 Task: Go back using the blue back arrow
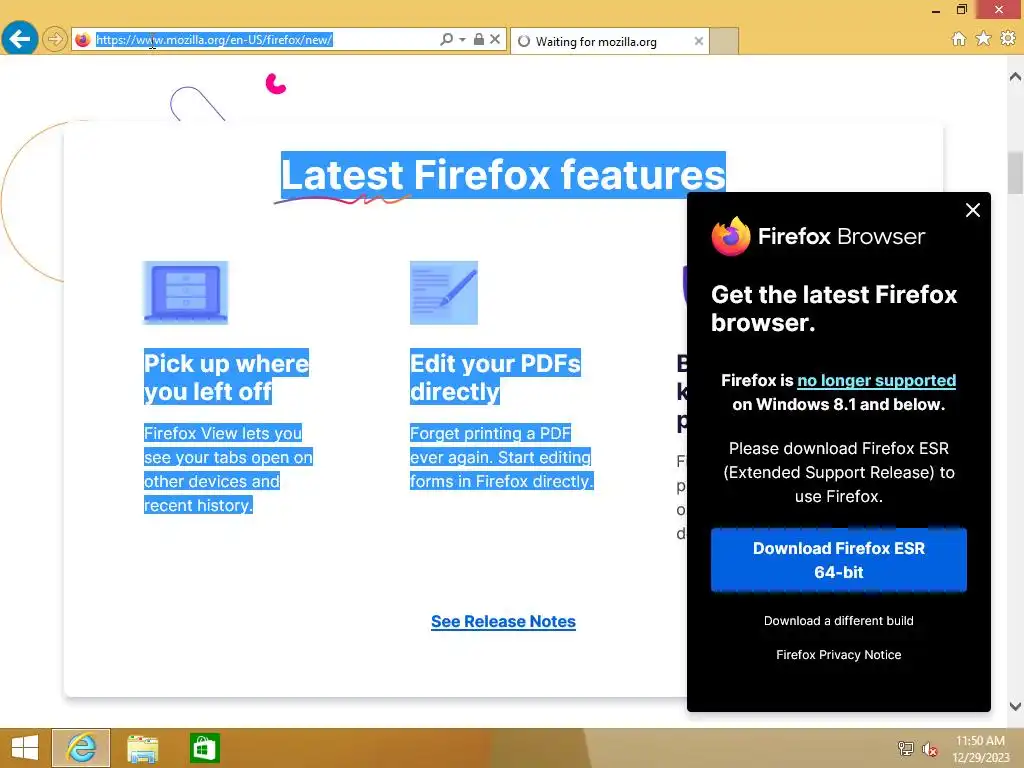point(20,39)
